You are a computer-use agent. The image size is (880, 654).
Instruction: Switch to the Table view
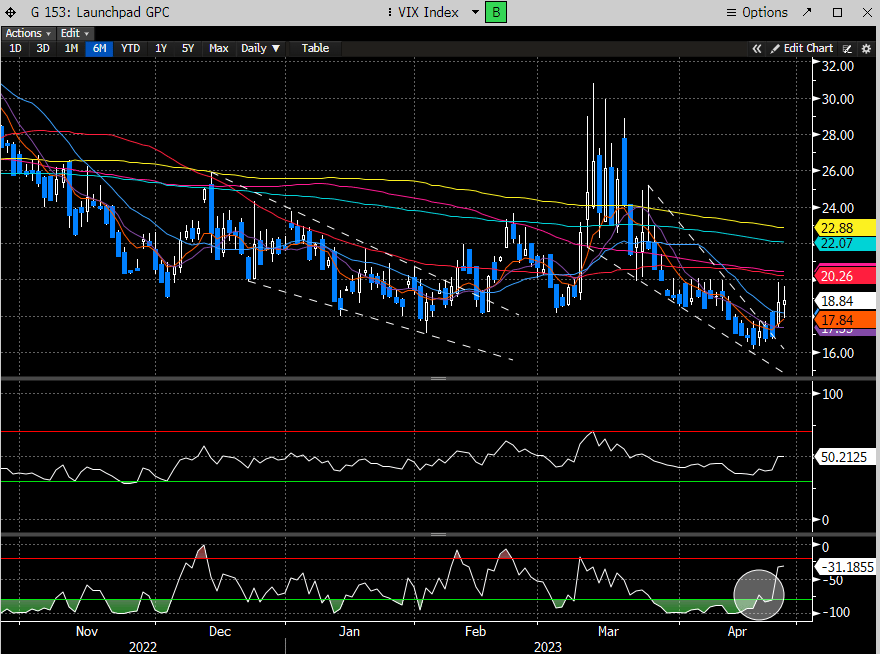pos(315,48)
